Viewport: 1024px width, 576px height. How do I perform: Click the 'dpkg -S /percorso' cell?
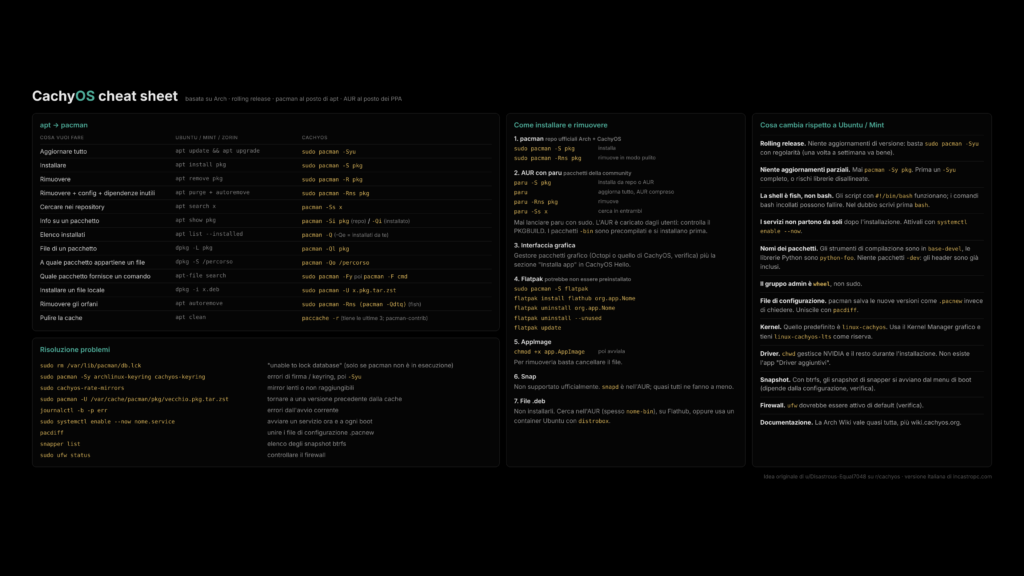[x=204, y=262]
